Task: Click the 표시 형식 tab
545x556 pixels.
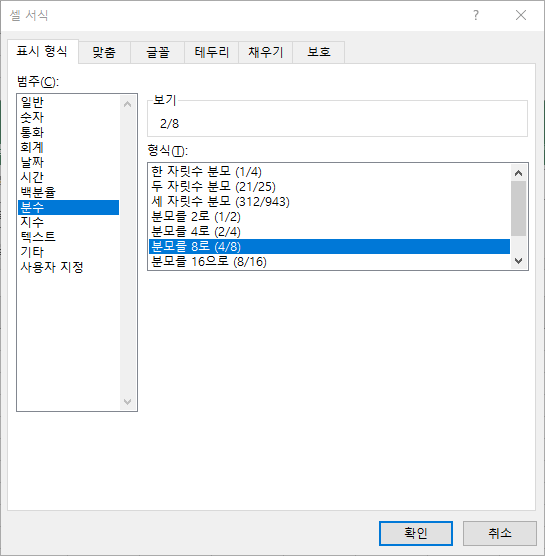Action: pos(42,52)
